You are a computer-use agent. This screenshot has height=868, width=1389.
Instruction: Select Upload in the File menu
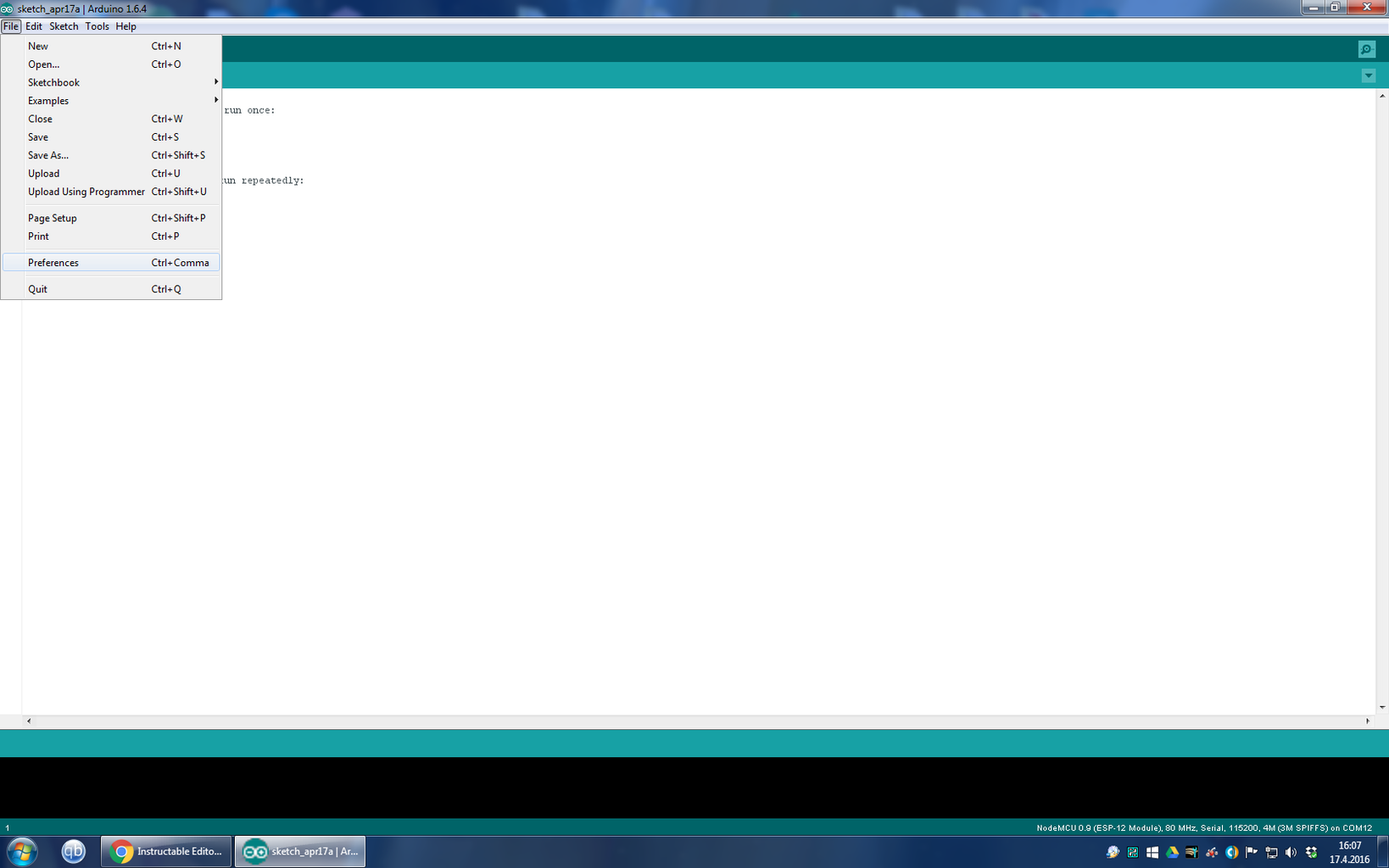click(x=111, y=174)
